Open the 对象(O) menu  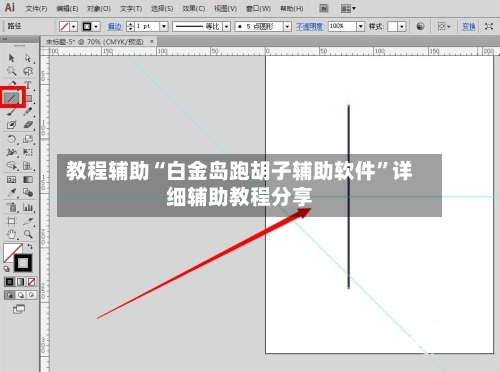[x=99, y=9]
